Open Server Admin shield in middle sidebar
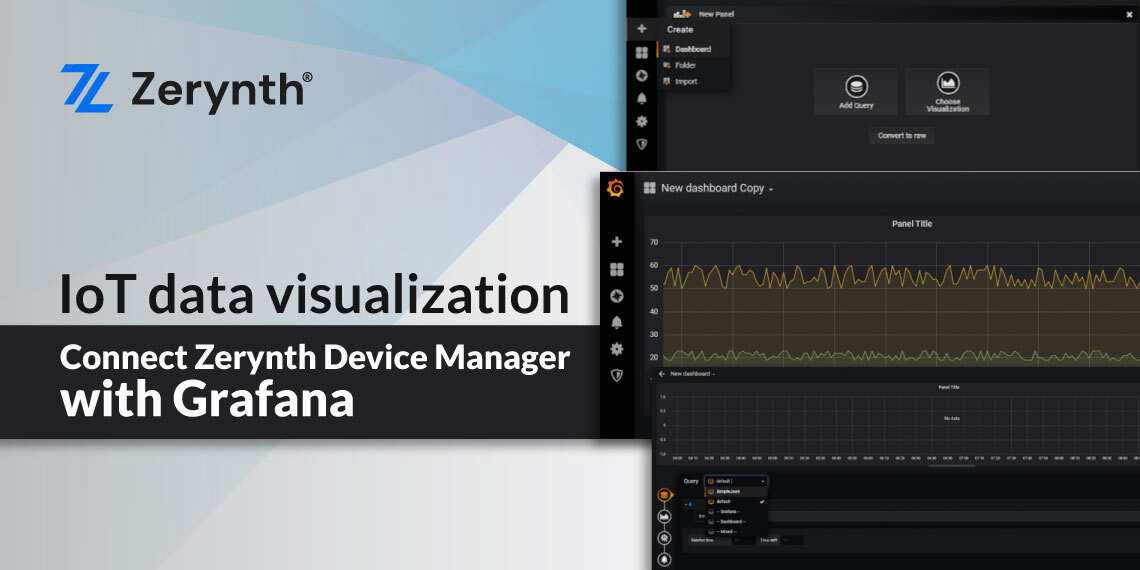The image size is (1140, 570). [x=617, y=375]
